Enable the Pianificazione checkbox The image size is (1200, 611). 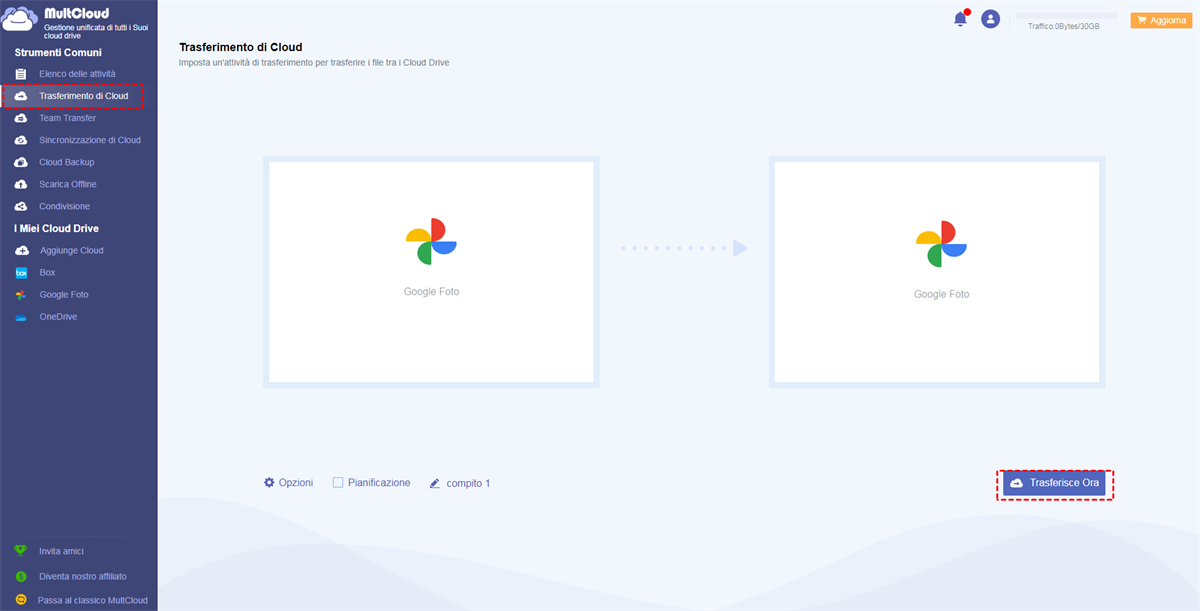pos(338,482)
